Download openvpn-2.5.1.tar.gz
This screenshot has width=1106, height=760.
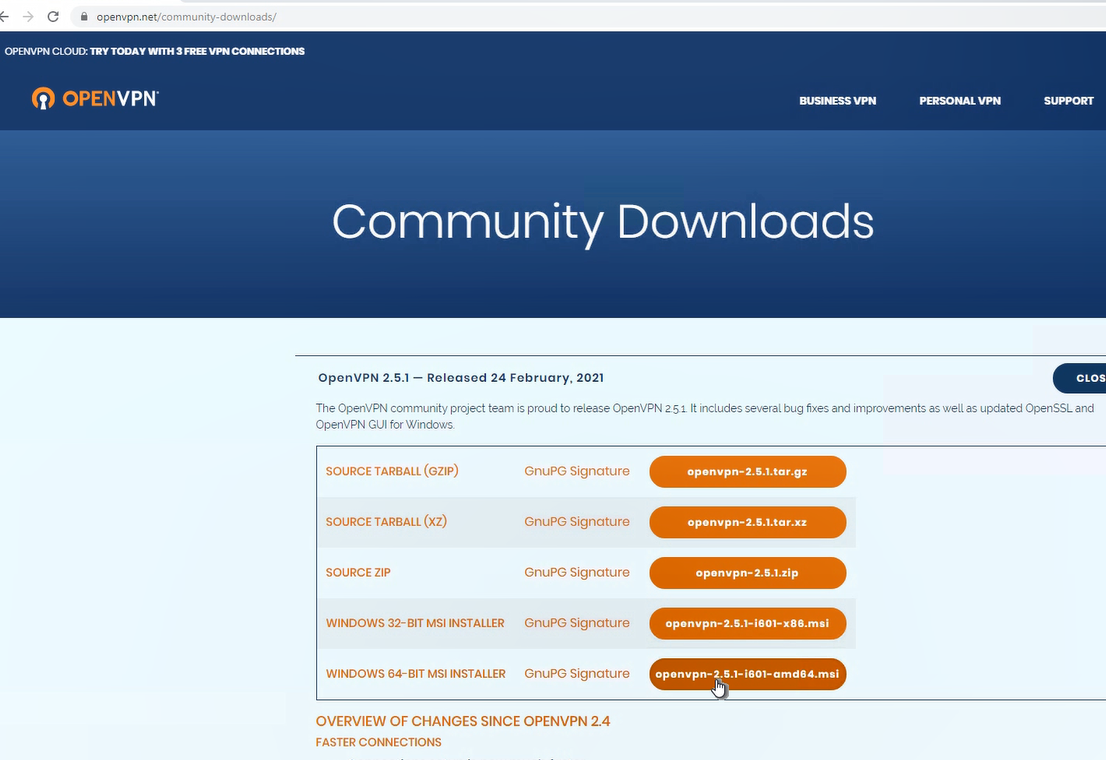(x=747, y=471)
